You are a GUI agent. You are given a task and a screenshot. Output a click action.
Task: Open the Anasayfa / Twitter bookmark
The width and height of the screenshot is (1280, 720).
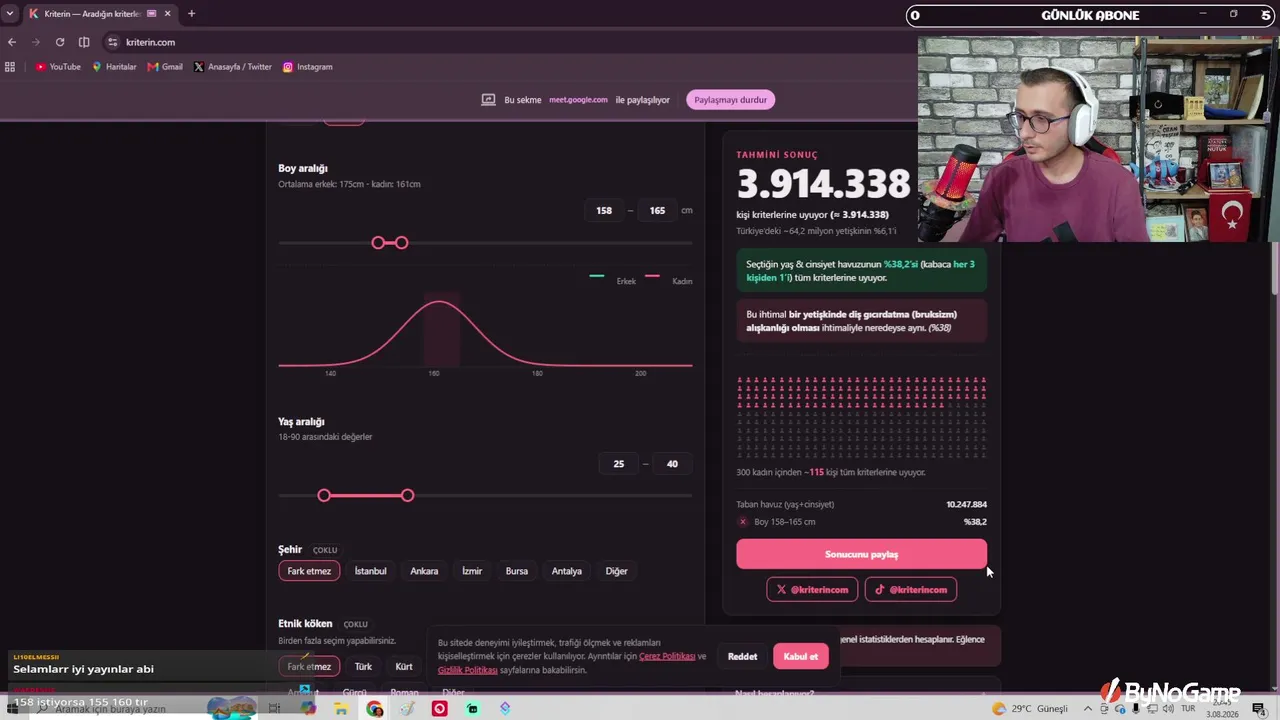[232, 67]
